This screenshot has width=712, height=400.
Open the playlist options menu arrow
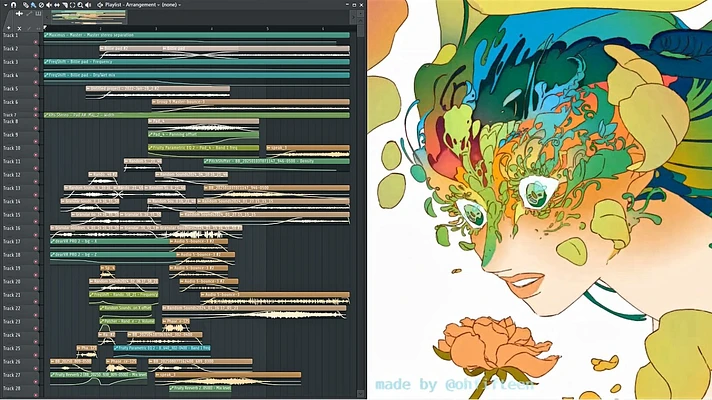5,5
